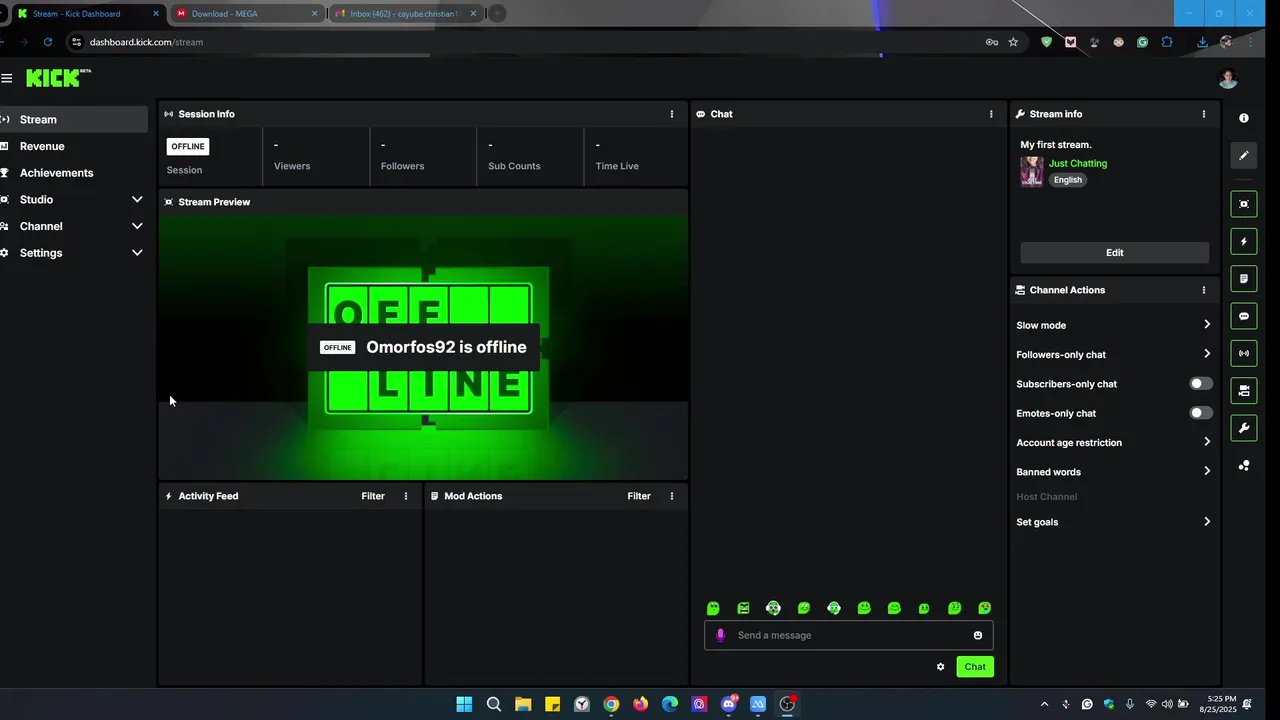Open the hamburger menu beside the Kick logo

tap(7, 78)
